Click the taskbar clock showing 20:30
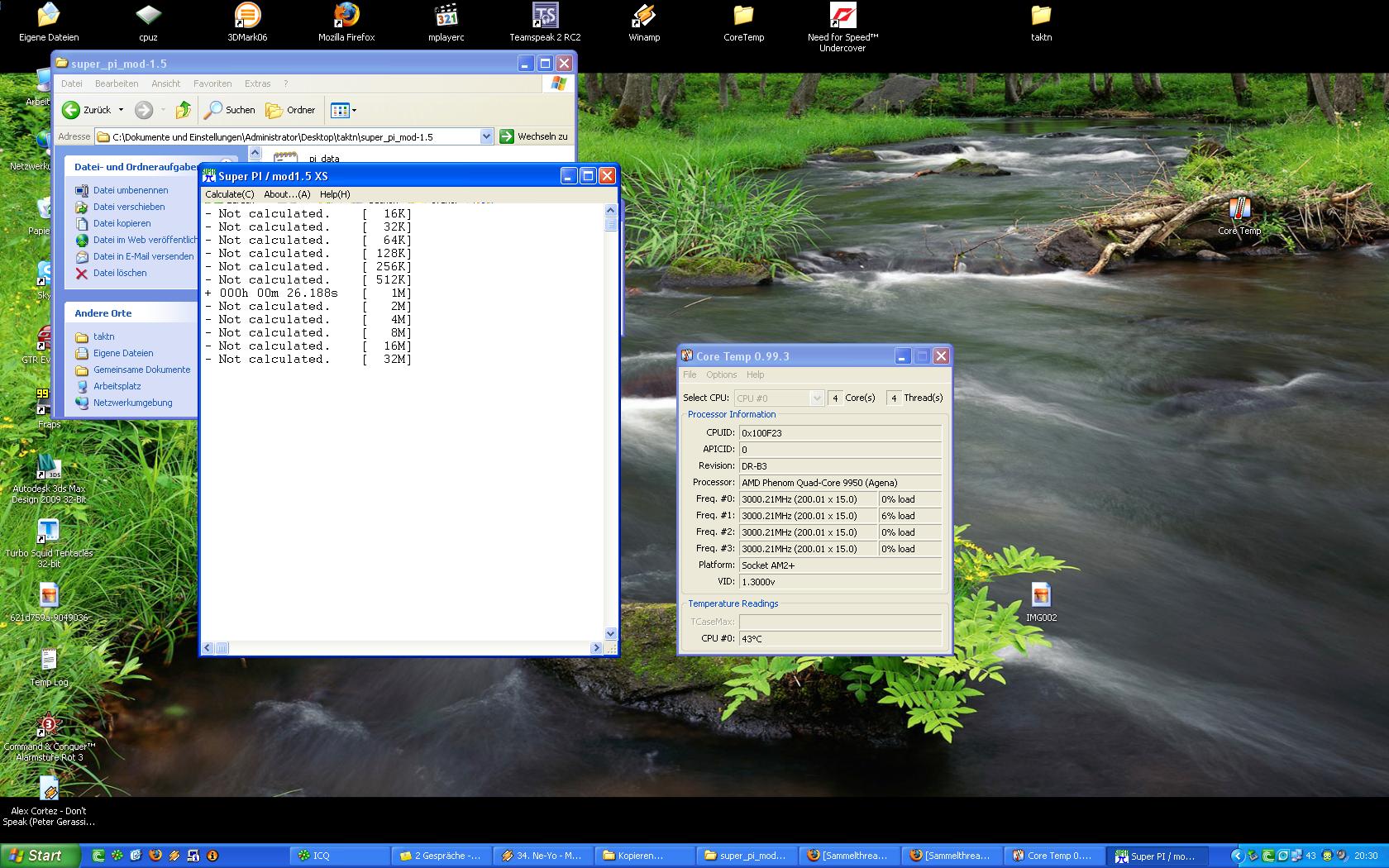This screenshot has width=1389, height=868. coord(1366,856)
